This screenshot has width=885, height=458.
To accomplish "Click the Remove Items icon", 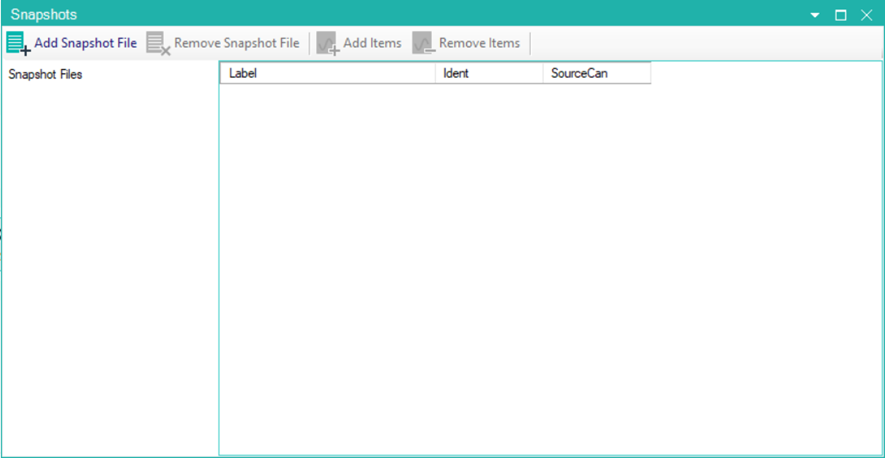I will click(424, 43).
